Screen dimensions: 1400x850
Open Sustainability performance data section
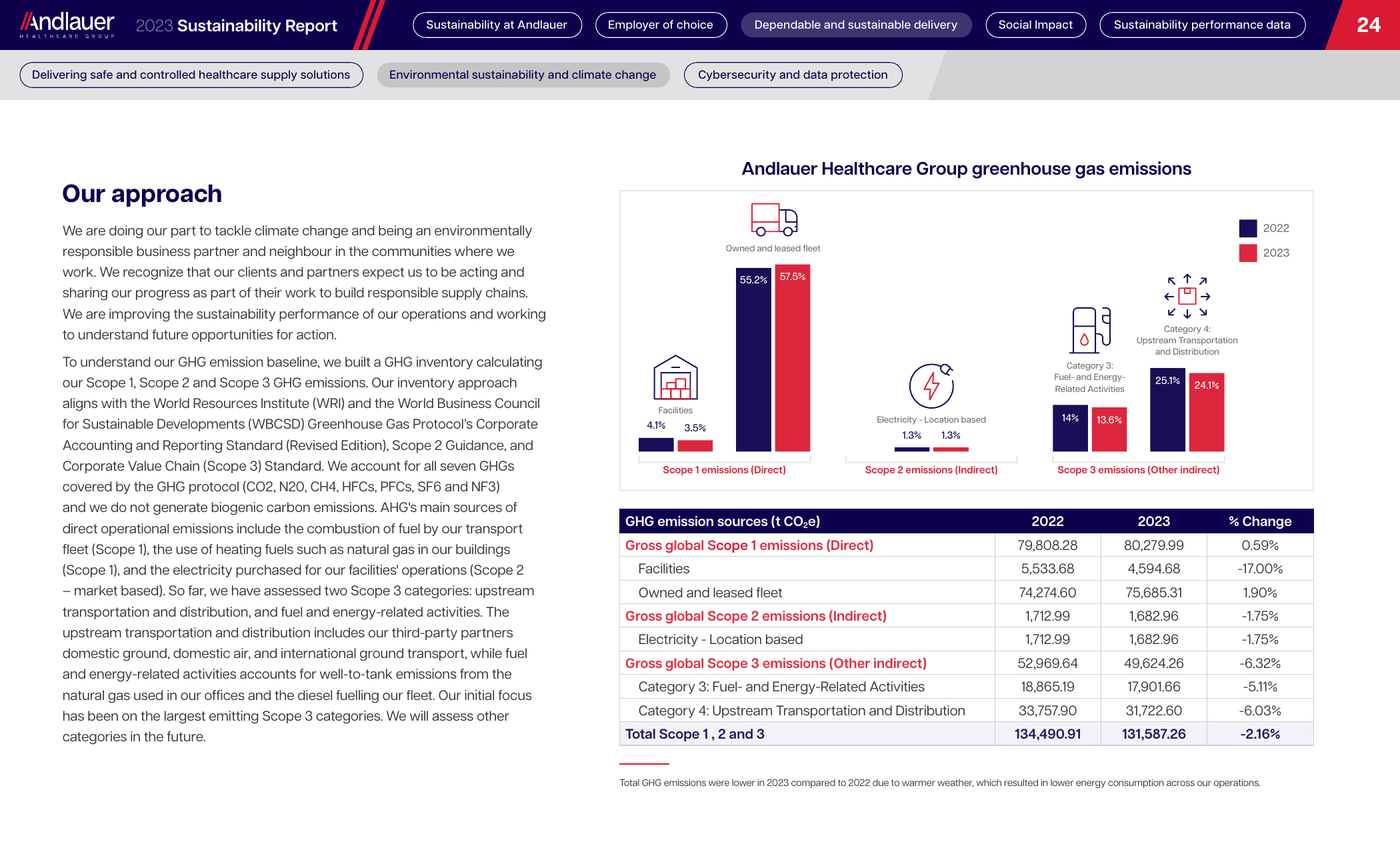(1202, 25)
